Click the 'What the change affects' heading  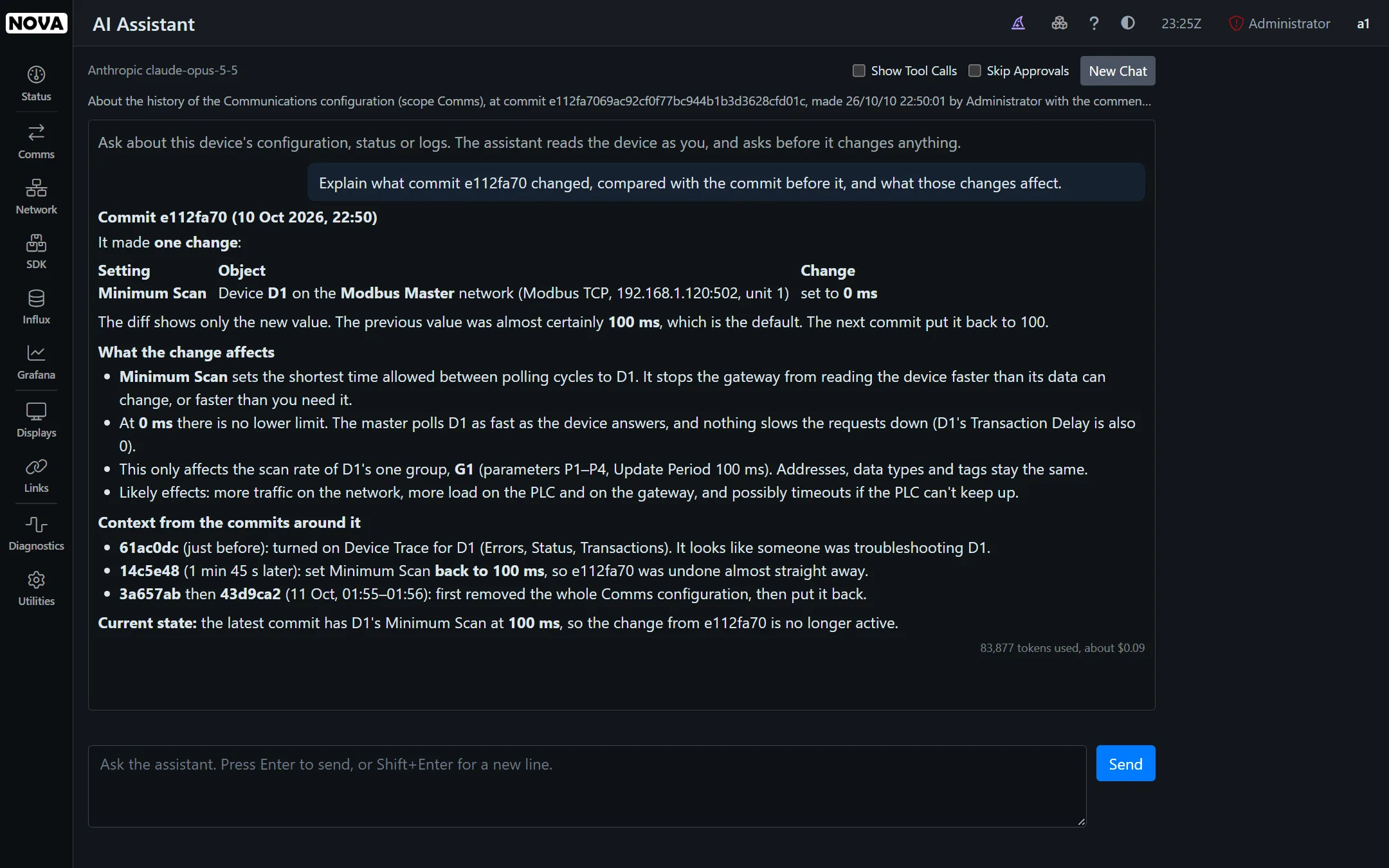coord(186,352)
